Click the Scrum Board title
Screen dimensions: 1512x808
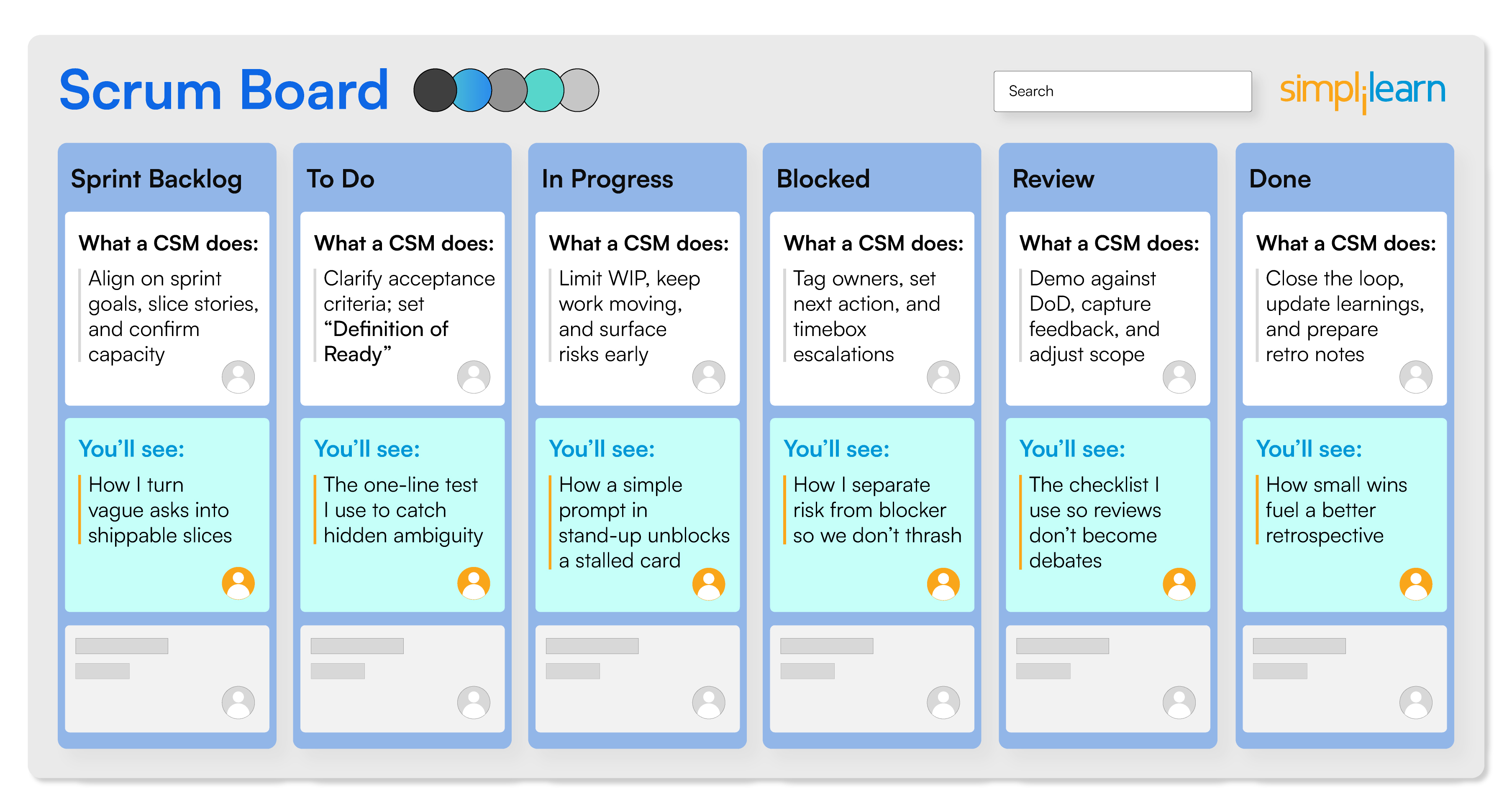point(224,90)
